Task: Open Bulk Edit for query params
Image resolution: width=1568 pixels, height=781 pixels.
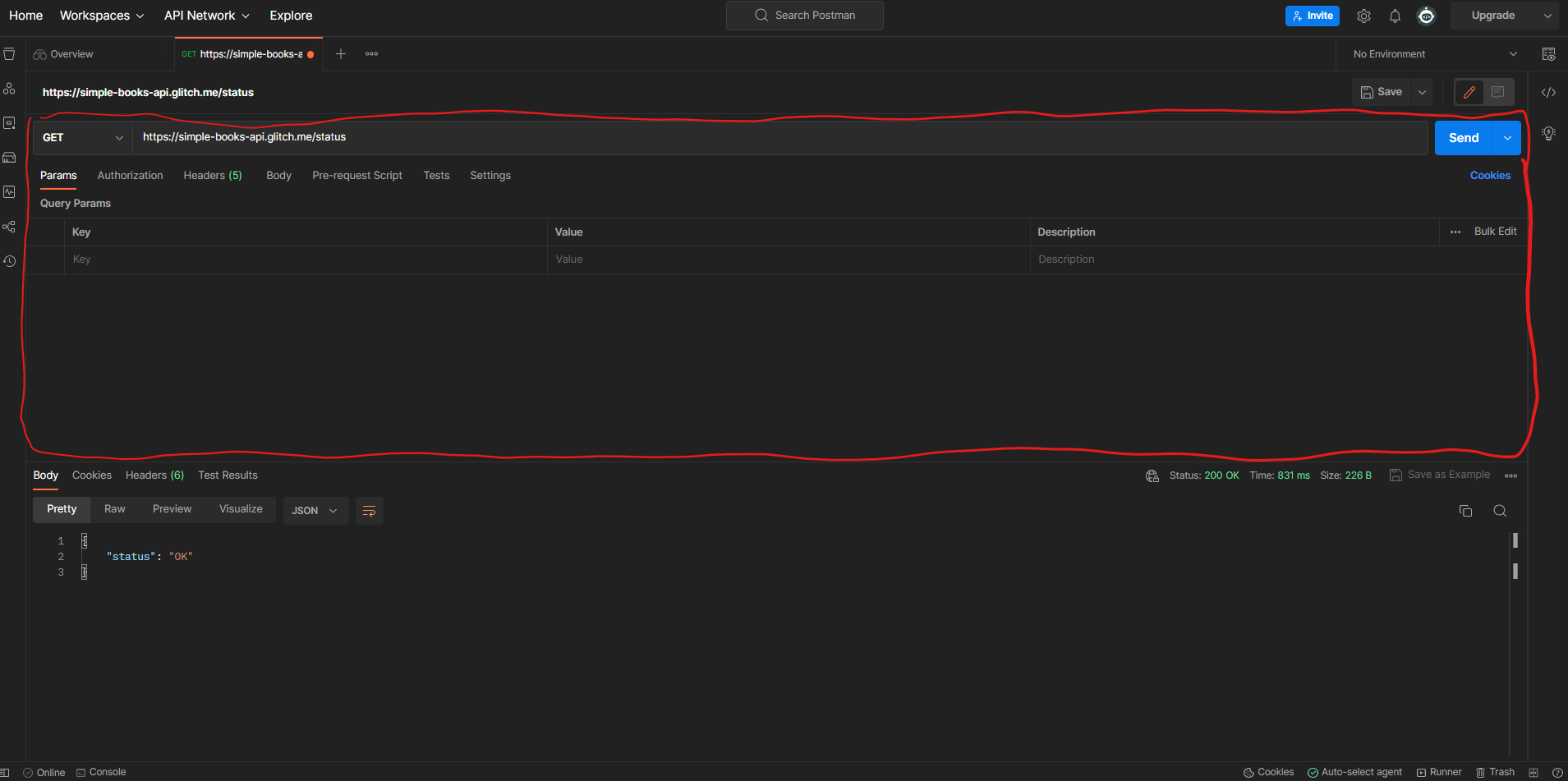Action: [x=1496, y=232]
